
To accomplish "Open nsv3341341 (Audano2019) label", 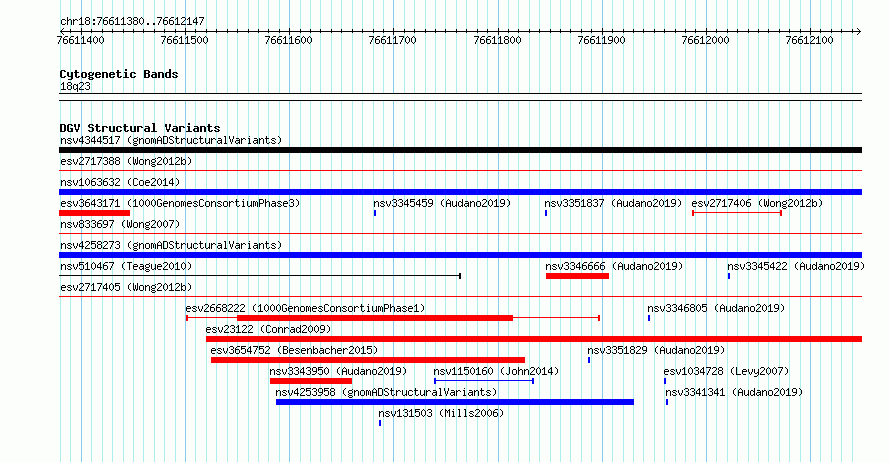I will click(x=734, y=392).
